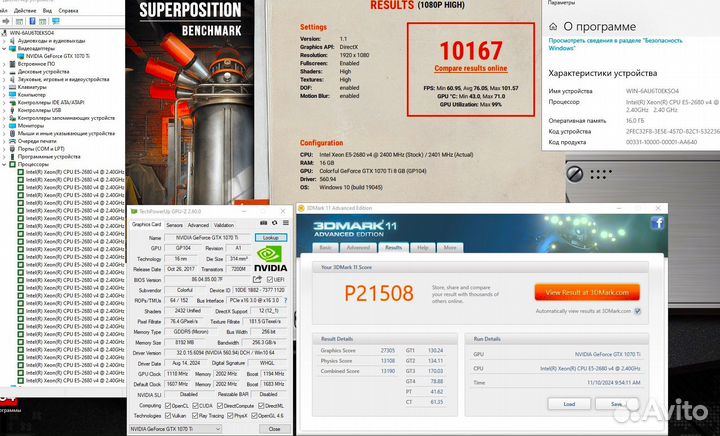720x436 pixels.
Task: Toggle automatically view results at 3DMark.com
Action: pos(638,311)
